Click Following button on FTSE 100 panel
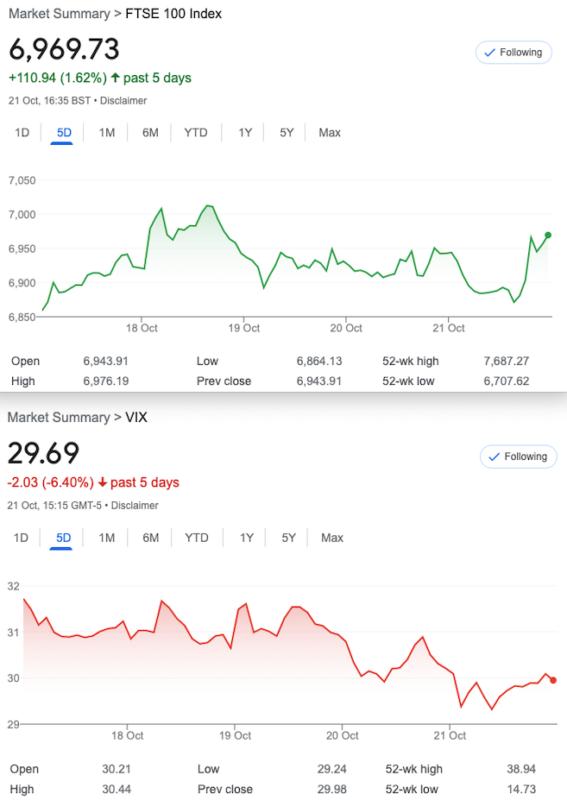567x800 pixels. [513, 53]
